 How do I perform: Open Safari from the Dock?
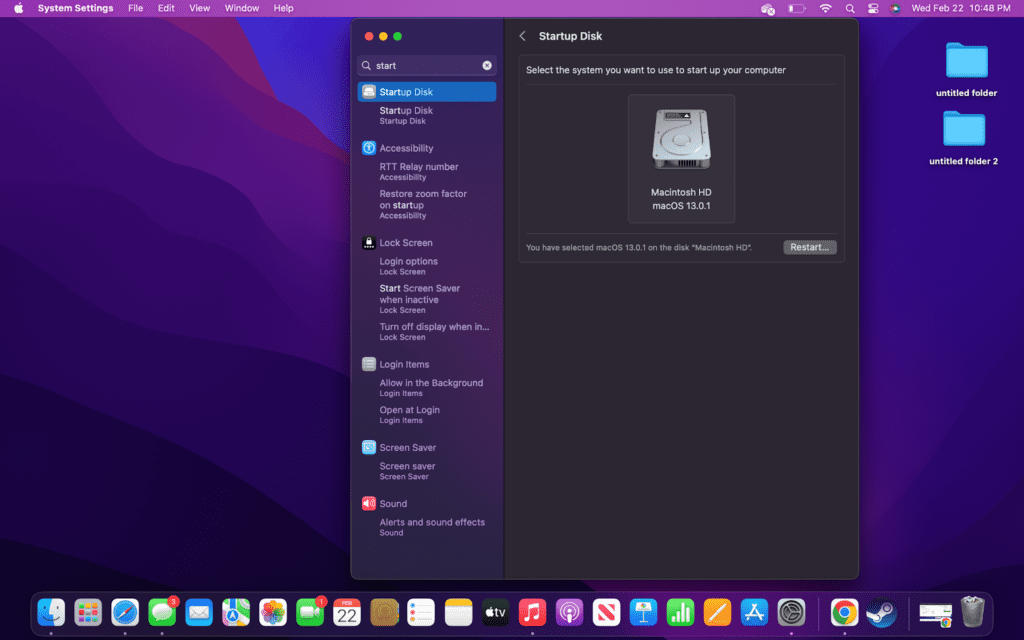click(125, 613)
